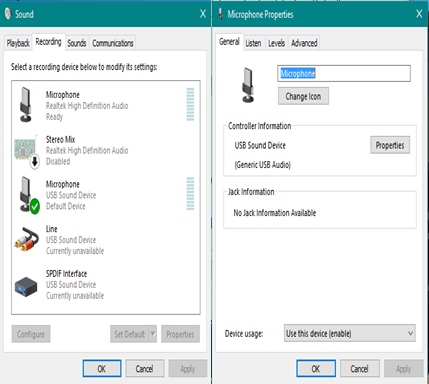Click the Configure button
This screenshot has height=384, width=429.
(31, 334)
